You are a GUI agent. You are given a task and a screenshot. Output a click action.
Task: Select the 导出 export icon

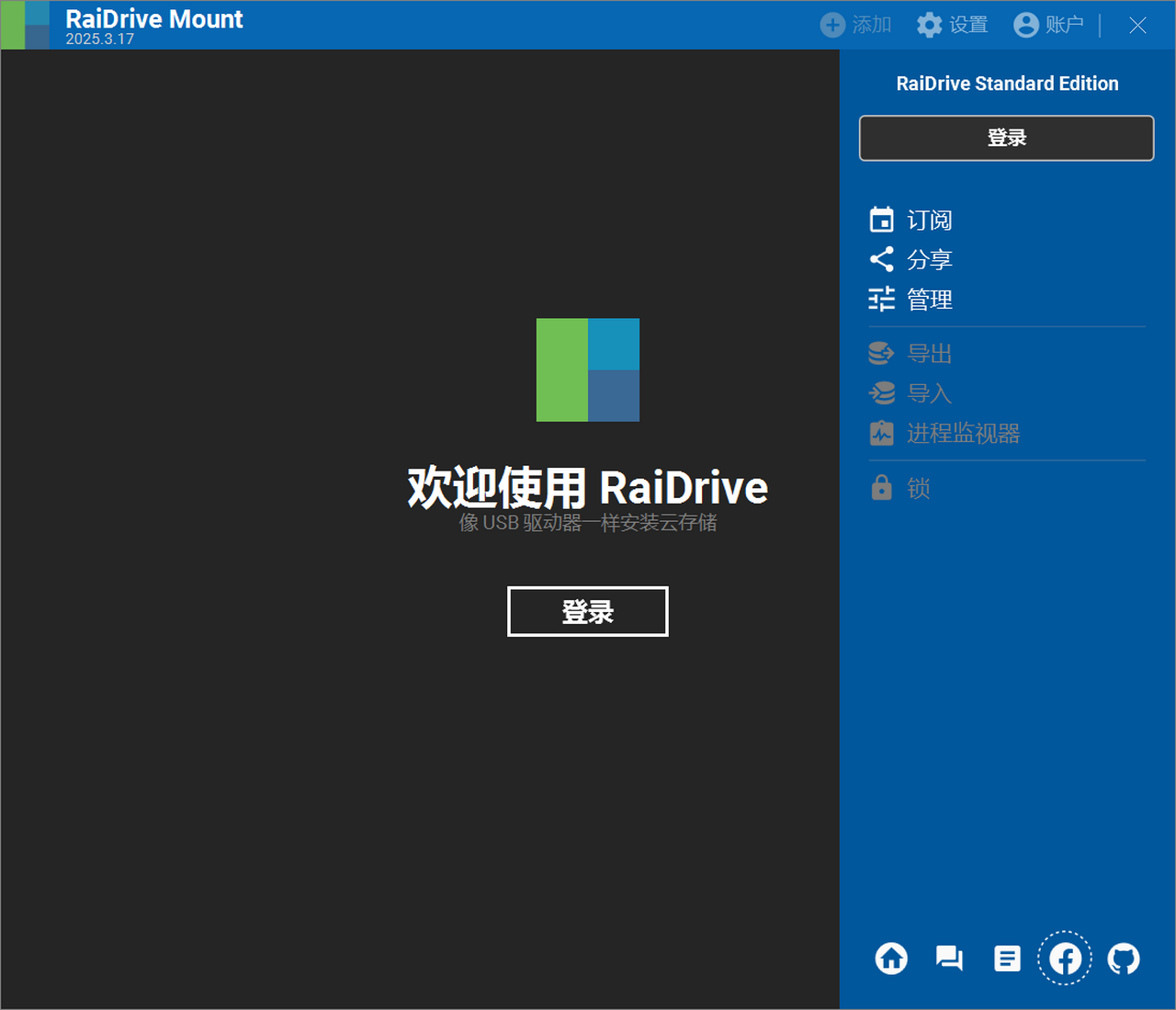click(x=881, y=353)
